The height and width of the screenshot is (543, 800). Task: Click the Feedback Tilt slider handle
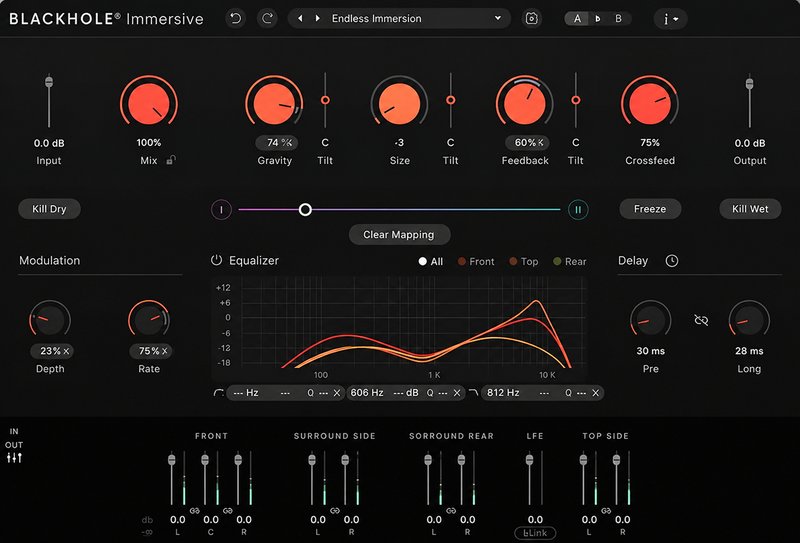pos(576,100)
